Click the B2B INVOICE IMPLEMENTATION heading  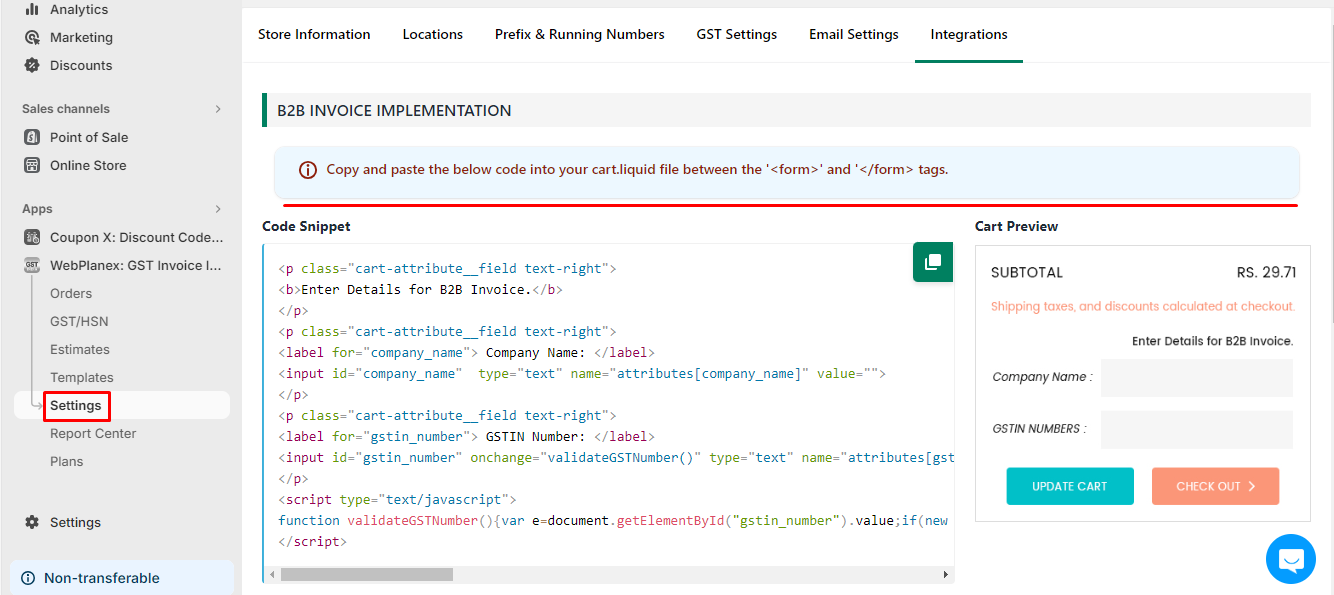pos(394,111)
